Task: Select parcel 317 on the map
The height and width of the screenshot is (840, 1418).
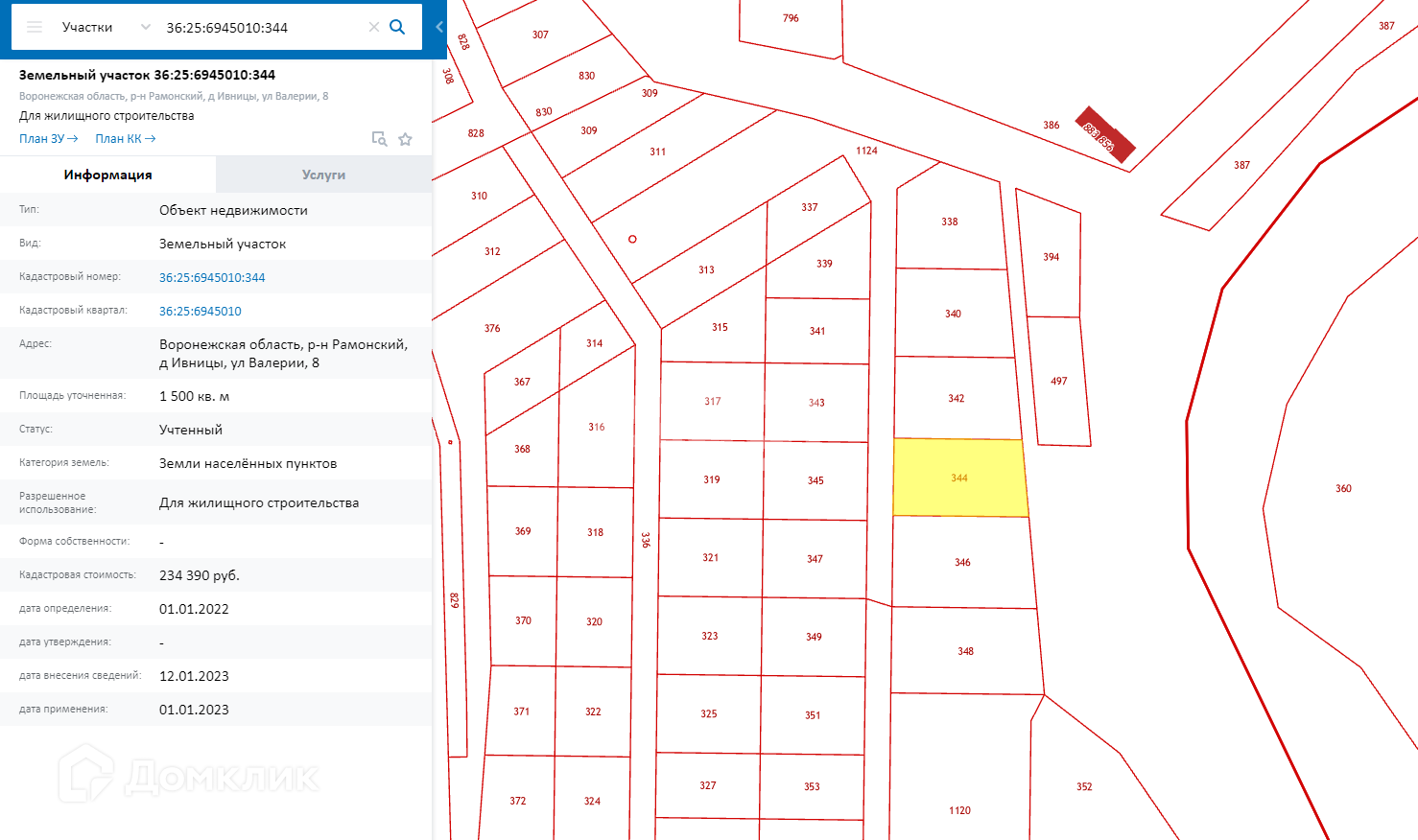Action: click(x=713, y=401)
